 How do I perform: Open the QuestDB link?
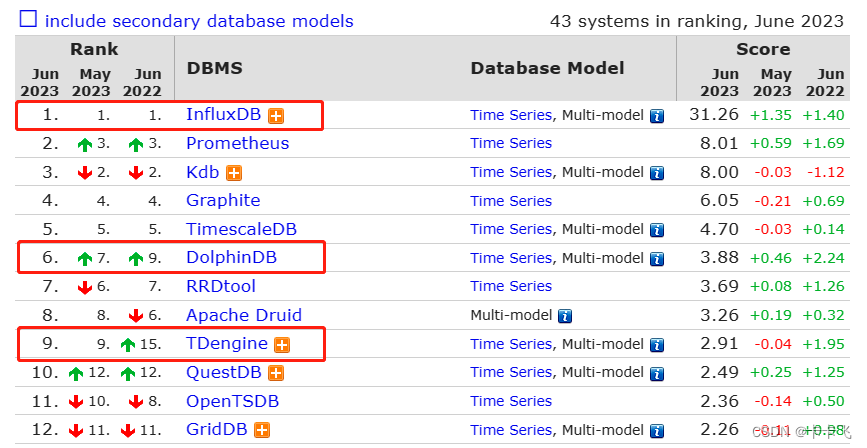224,372
